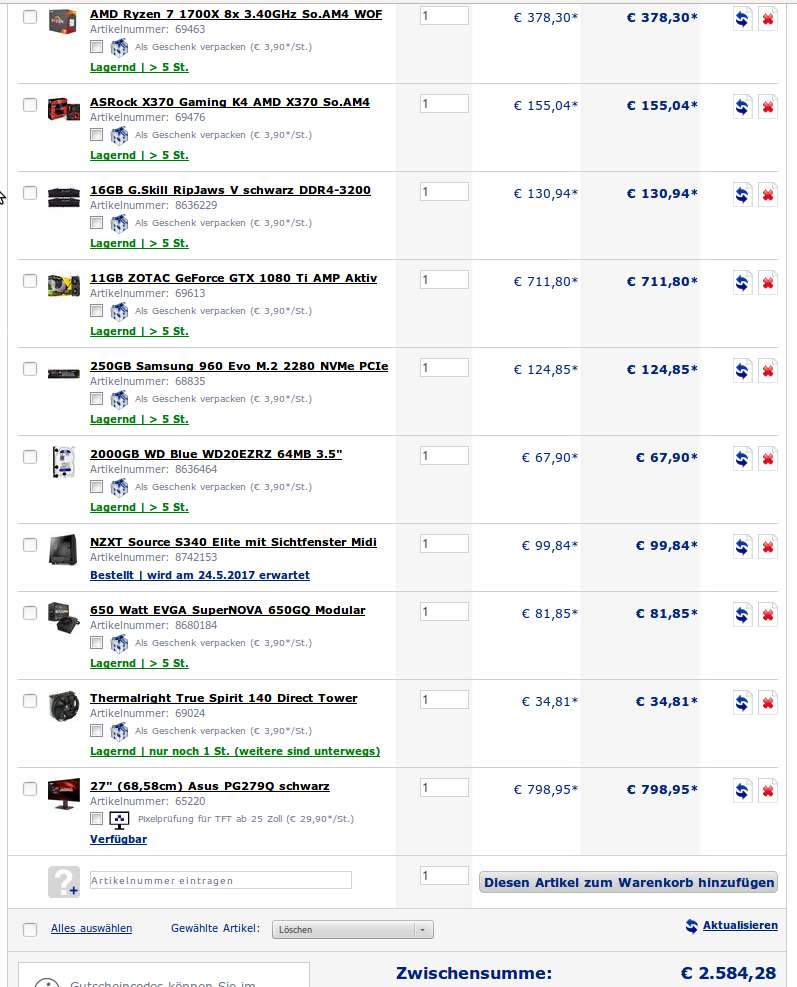Select the AMD Ryzen 7 row checkbox

30,17
